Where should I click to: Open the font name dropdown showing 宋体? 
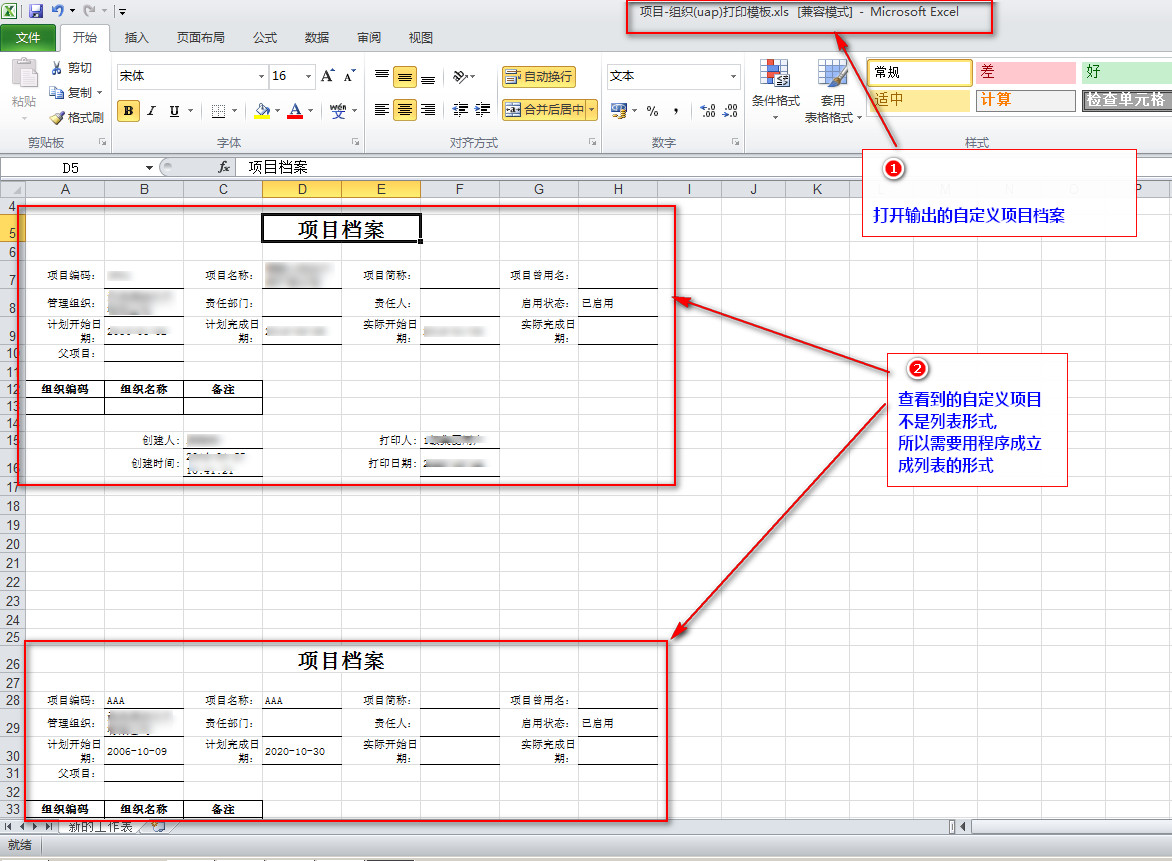point(262,76)
